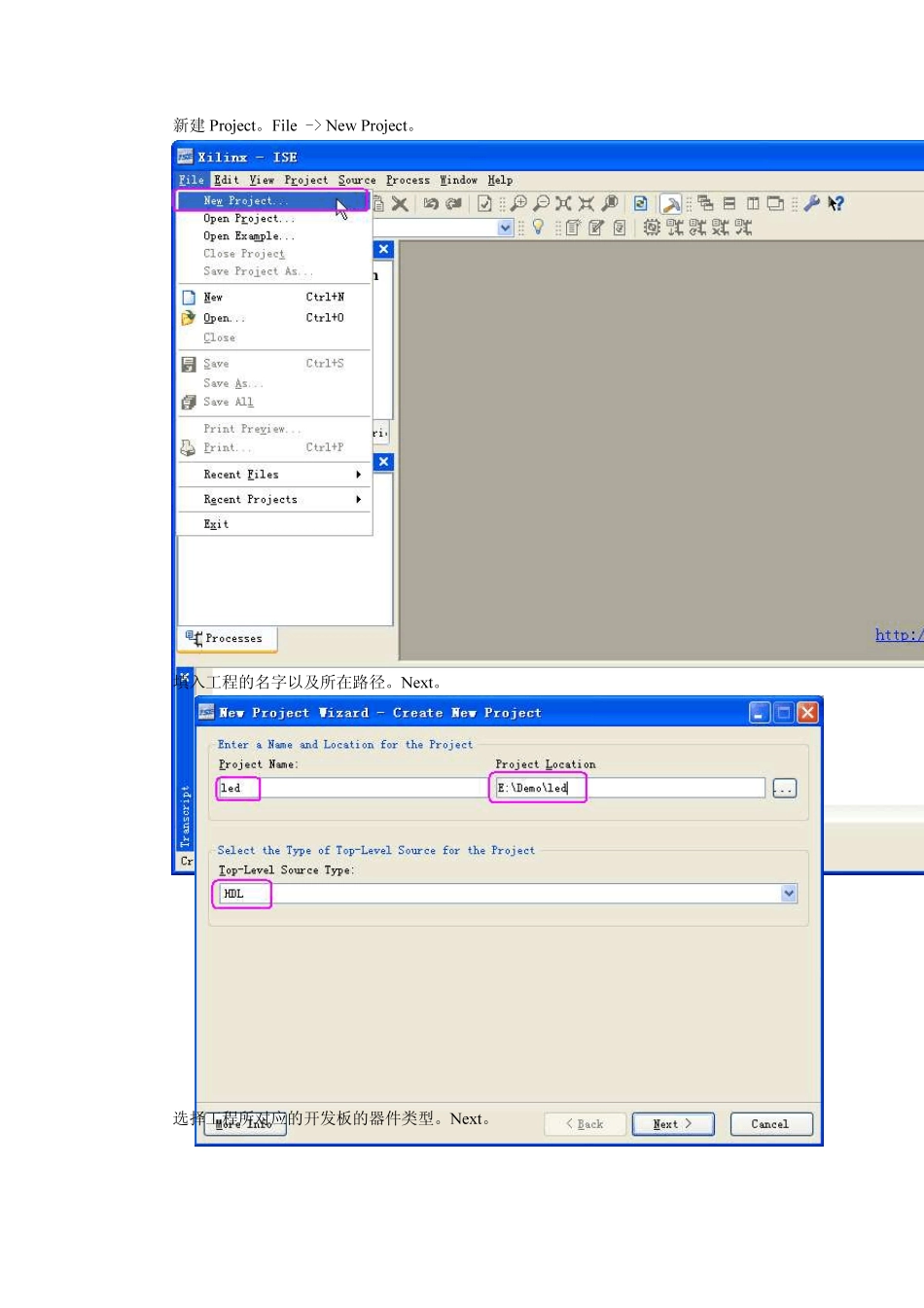Click the notepad-with-pencil edit icon
Viewport: 924px width, 1308px height.
coord(596,228)
